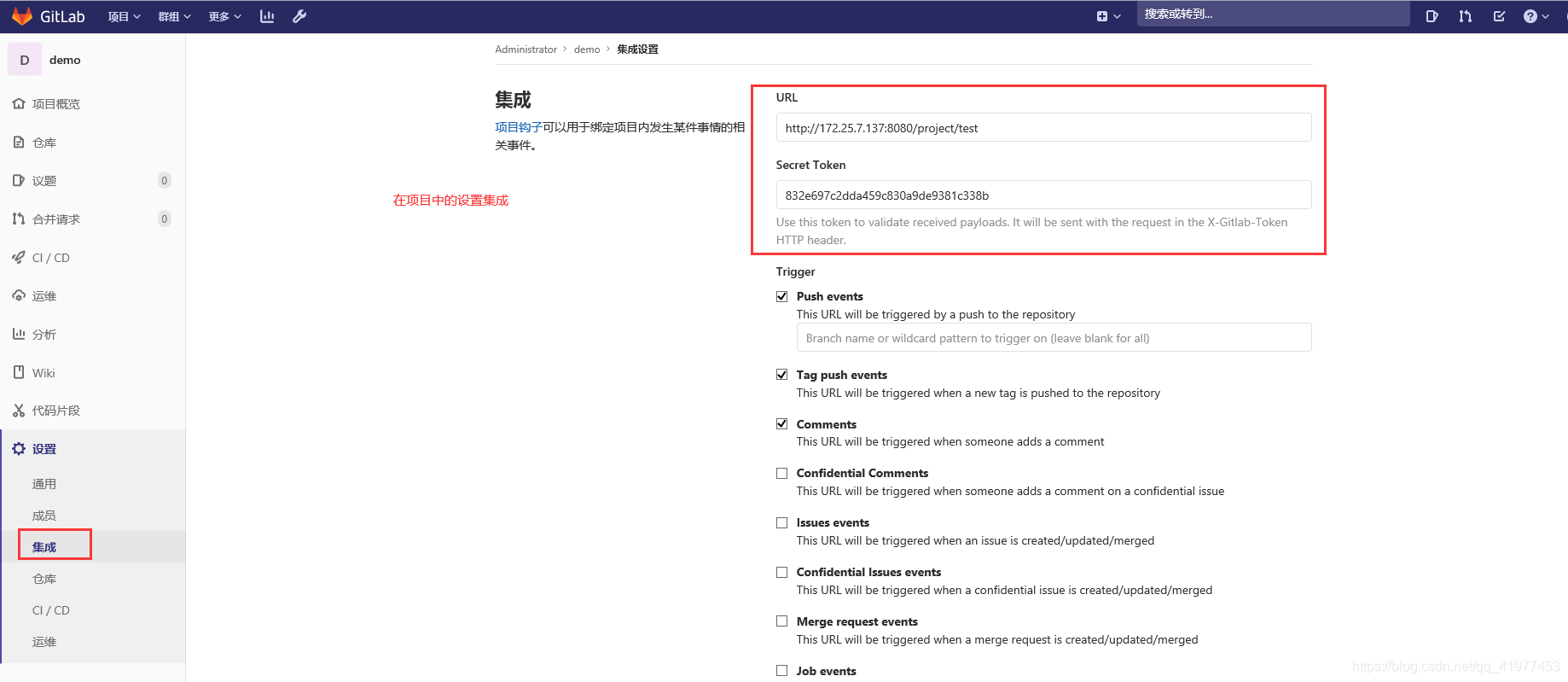Screen dimensions: 1568x682
Task: Click the 议题 count badge
Action: (165, 180)
